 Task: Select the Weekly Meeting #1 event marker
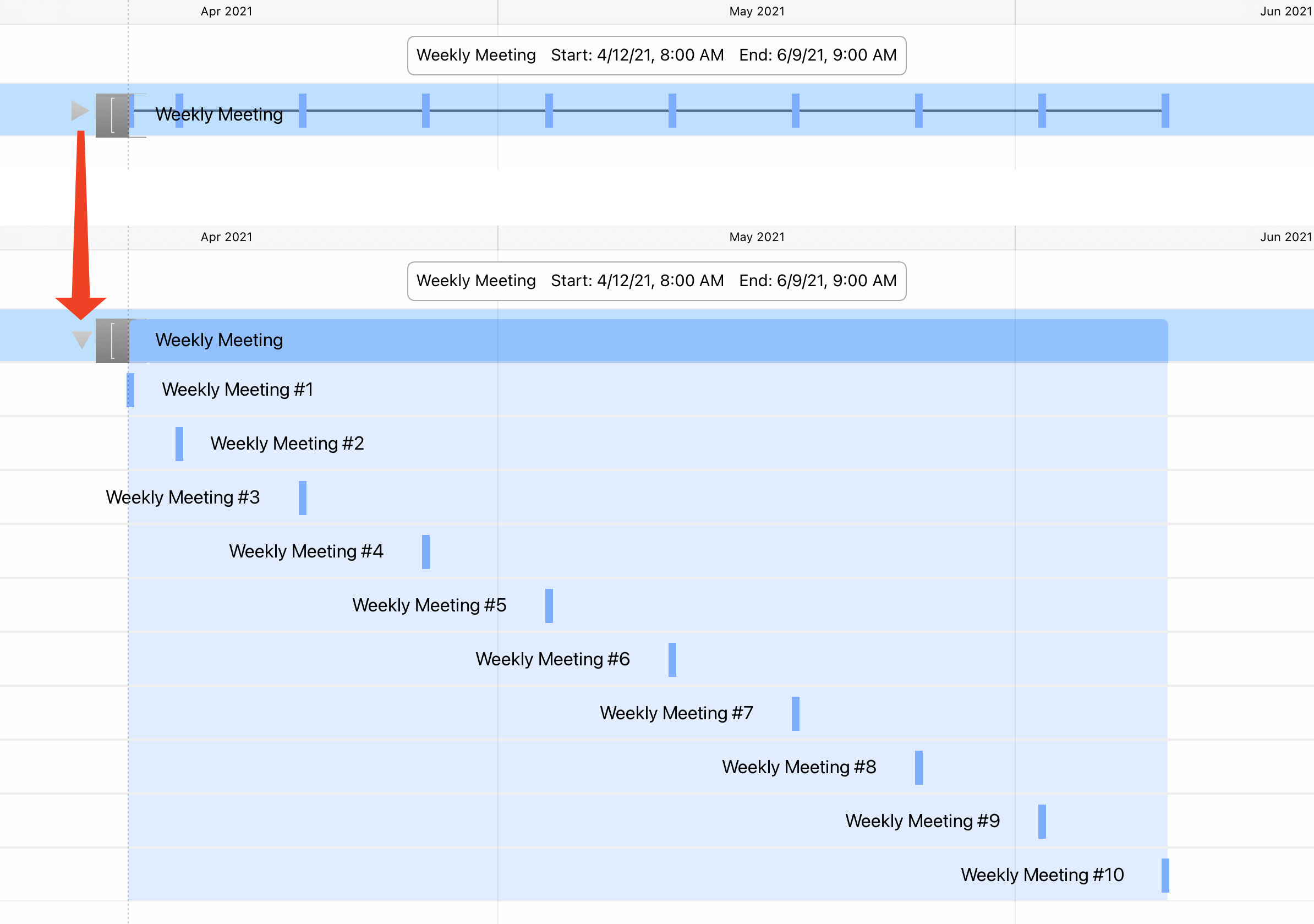[130, 390]
